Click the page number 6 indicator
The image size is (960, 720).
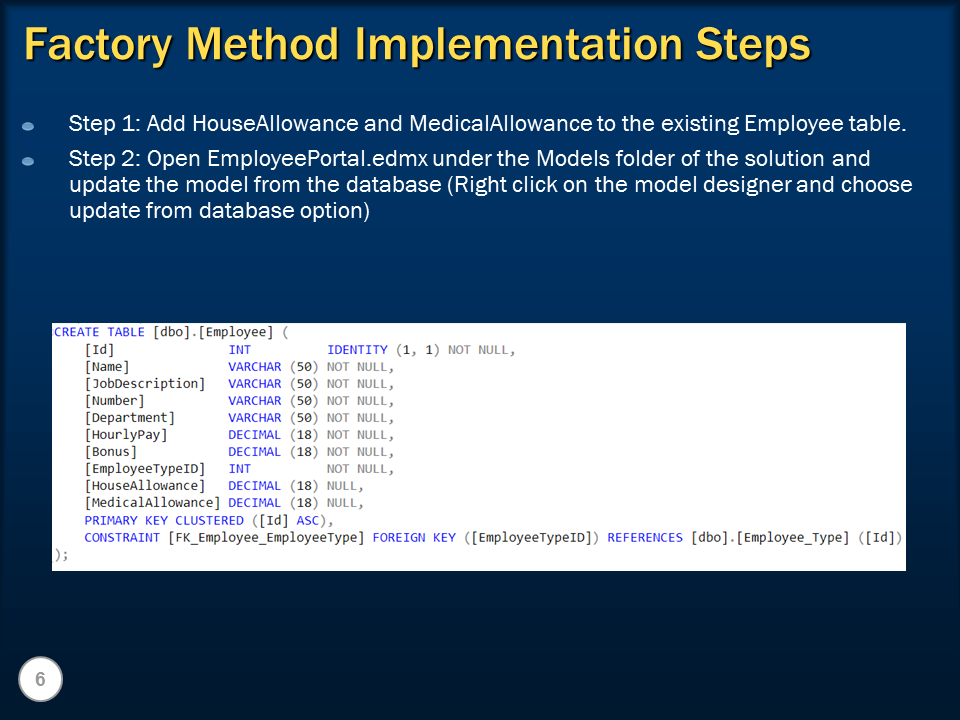[x=40, y=679]
